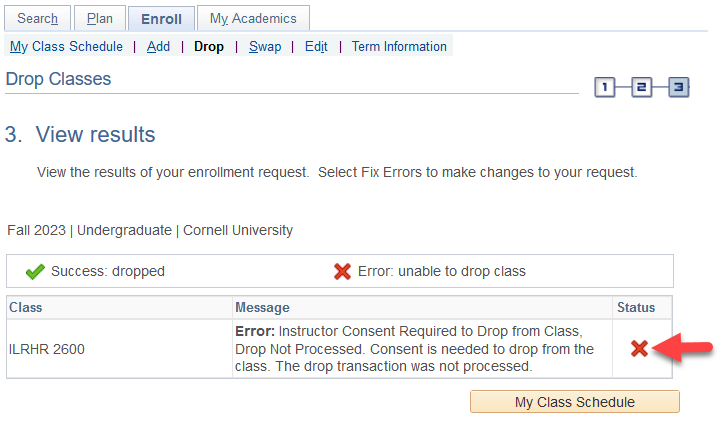Click the Edit enrollment link
Screen dimensions: 717x426
[x=316, y=46]
